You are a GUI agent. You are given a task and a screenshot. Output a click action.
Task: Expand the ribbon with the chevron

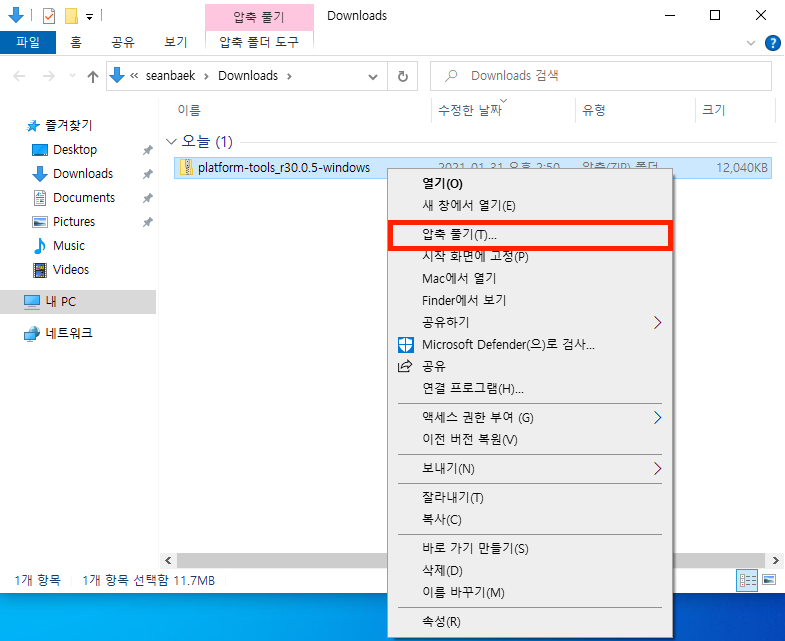pyautogui.click(x=750, y=43)
